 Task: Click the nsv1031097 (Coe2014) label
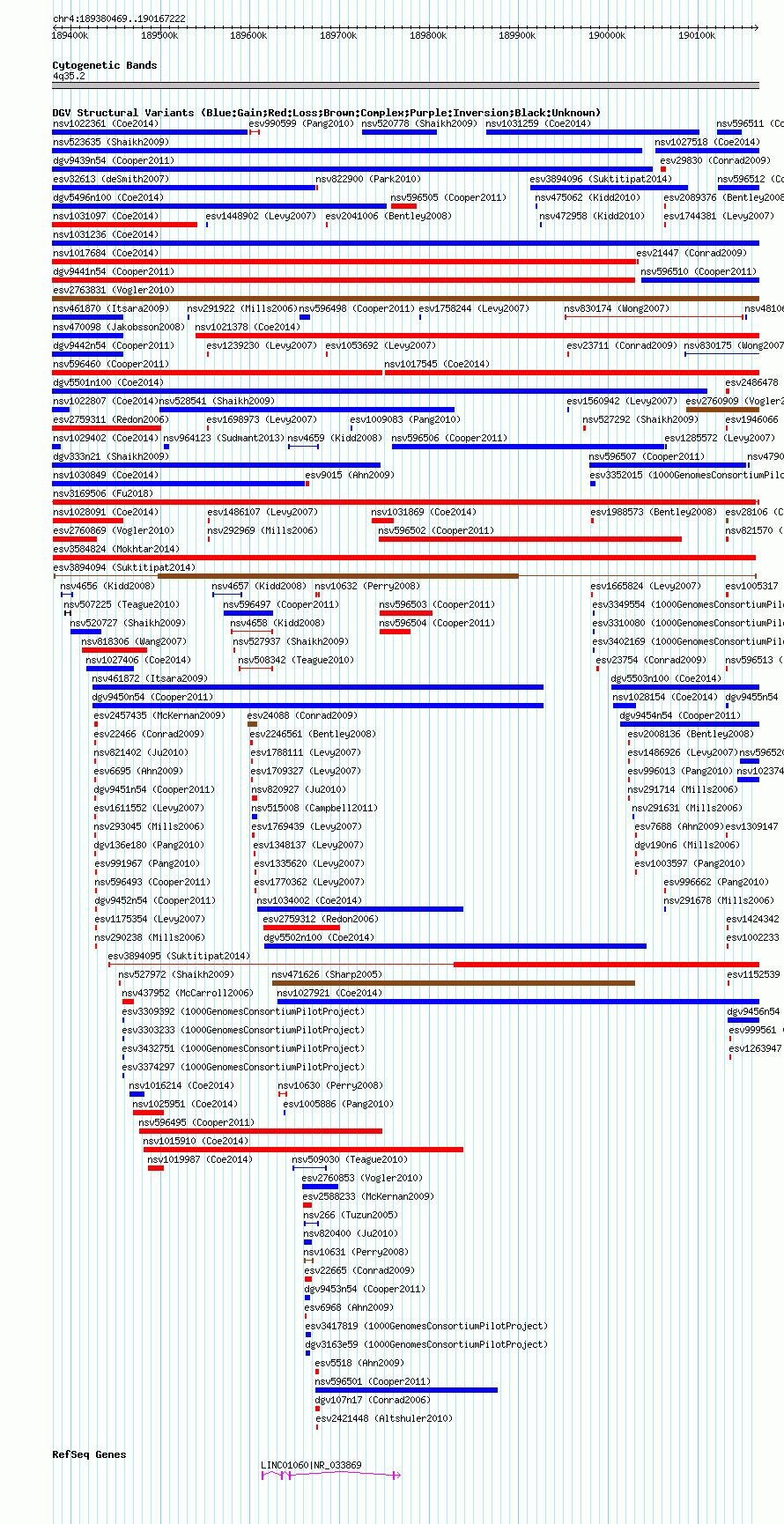pos(106,216)
